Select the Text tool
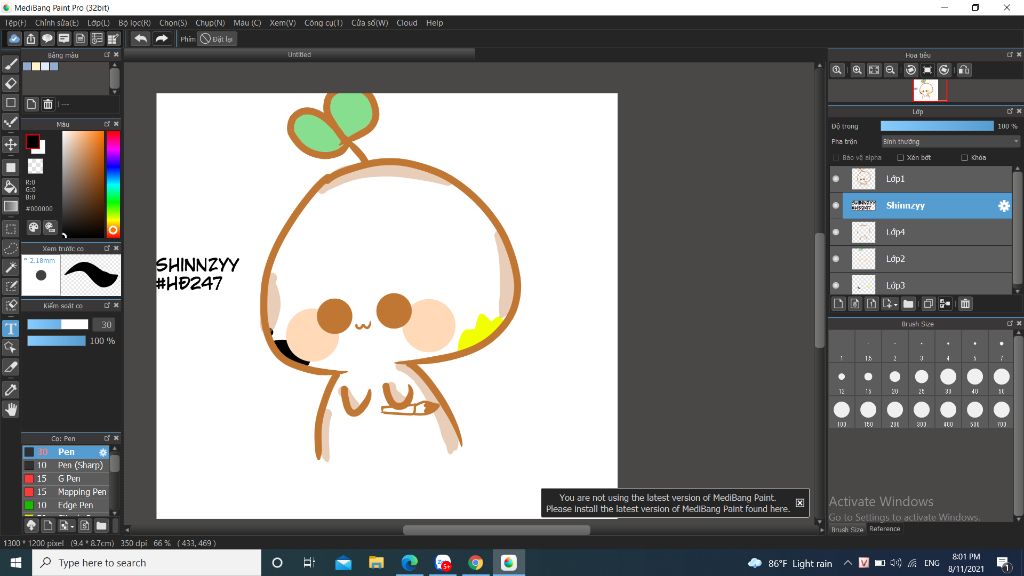 pyautogui.click(x=10, y=328)
